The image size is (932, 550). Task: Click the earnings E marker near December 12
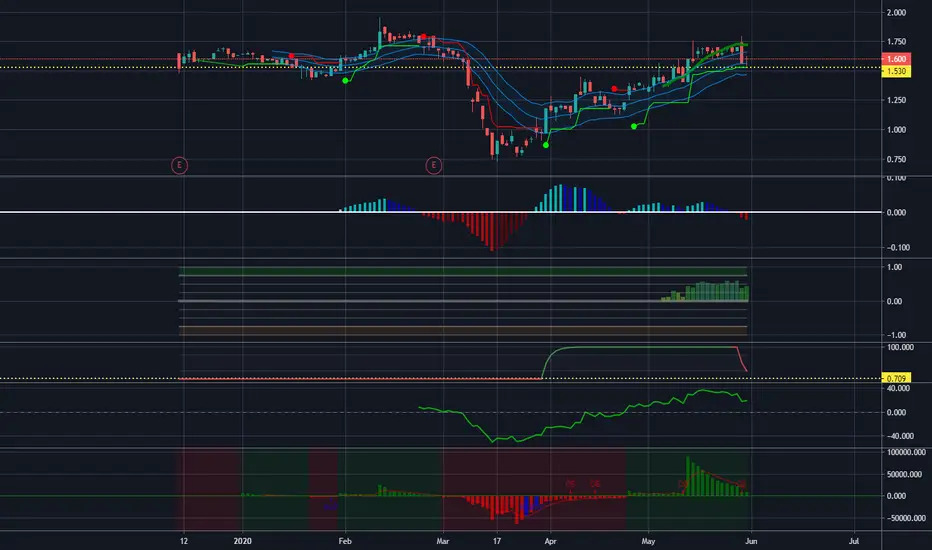pos(180,165)
